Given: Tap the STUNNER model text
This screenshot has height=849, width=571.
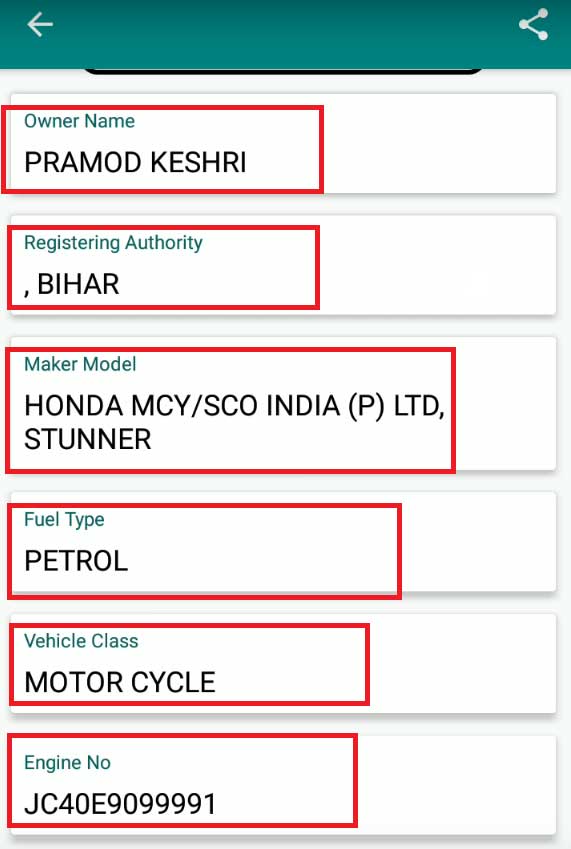Looking at the screenshot, I should 88,439.
